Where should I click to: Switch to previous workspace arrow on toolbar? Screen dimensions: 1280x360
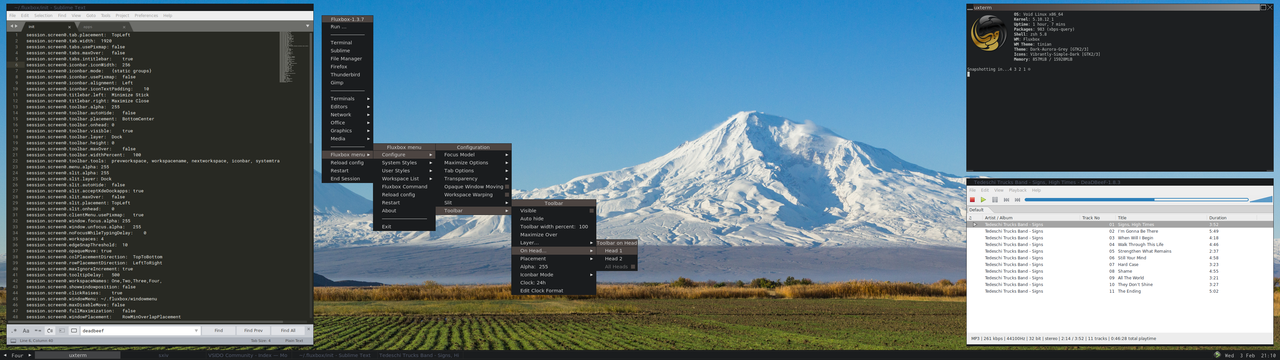coord(5,355)
